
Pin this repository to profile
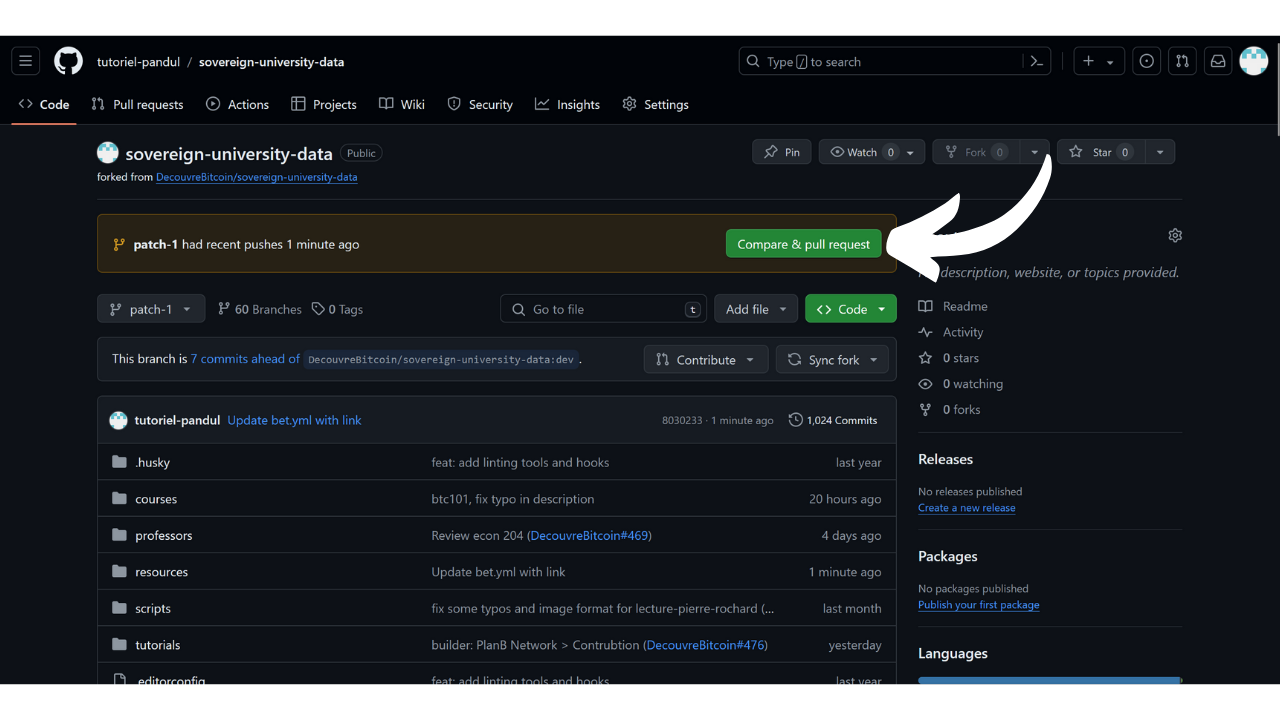[781, 152]
